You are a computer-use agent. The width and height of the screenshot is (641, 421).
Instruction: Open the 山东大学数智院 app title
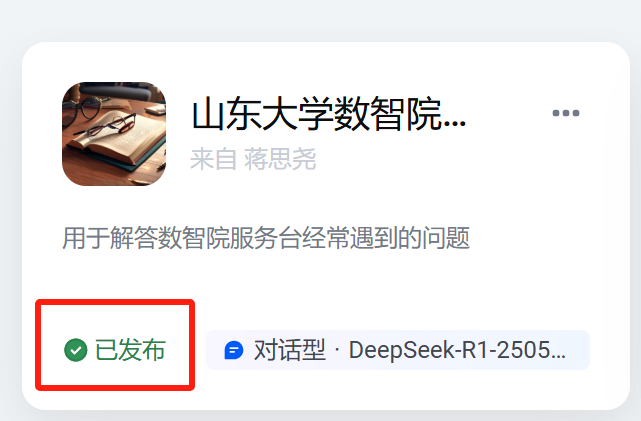pos(329,114)
